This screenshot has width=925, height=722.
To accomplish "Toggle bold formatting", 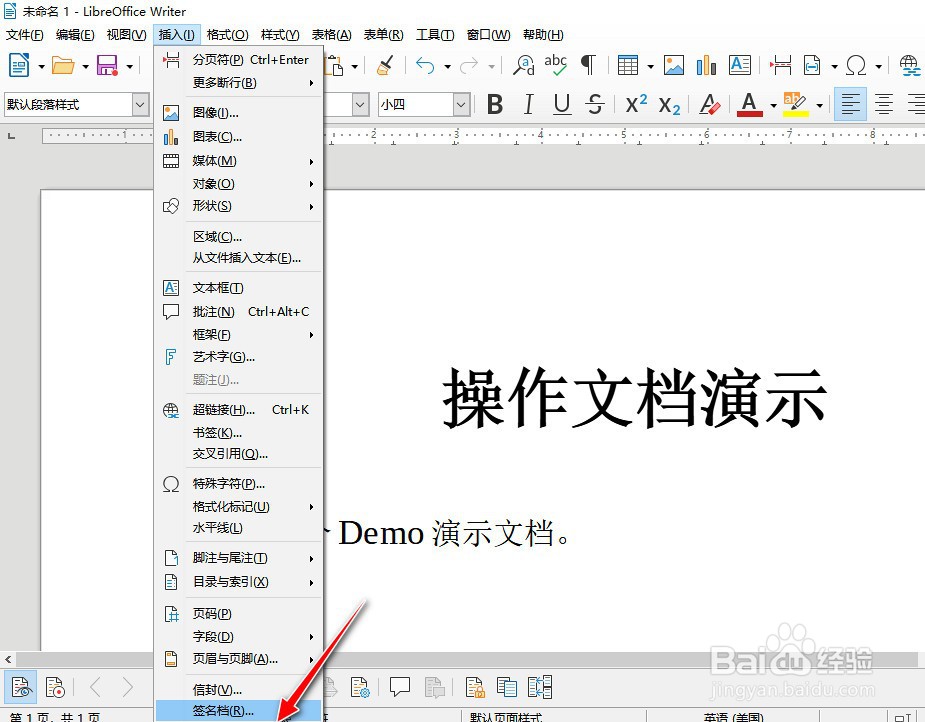I will pyautogui.click(x=495, y=103).
